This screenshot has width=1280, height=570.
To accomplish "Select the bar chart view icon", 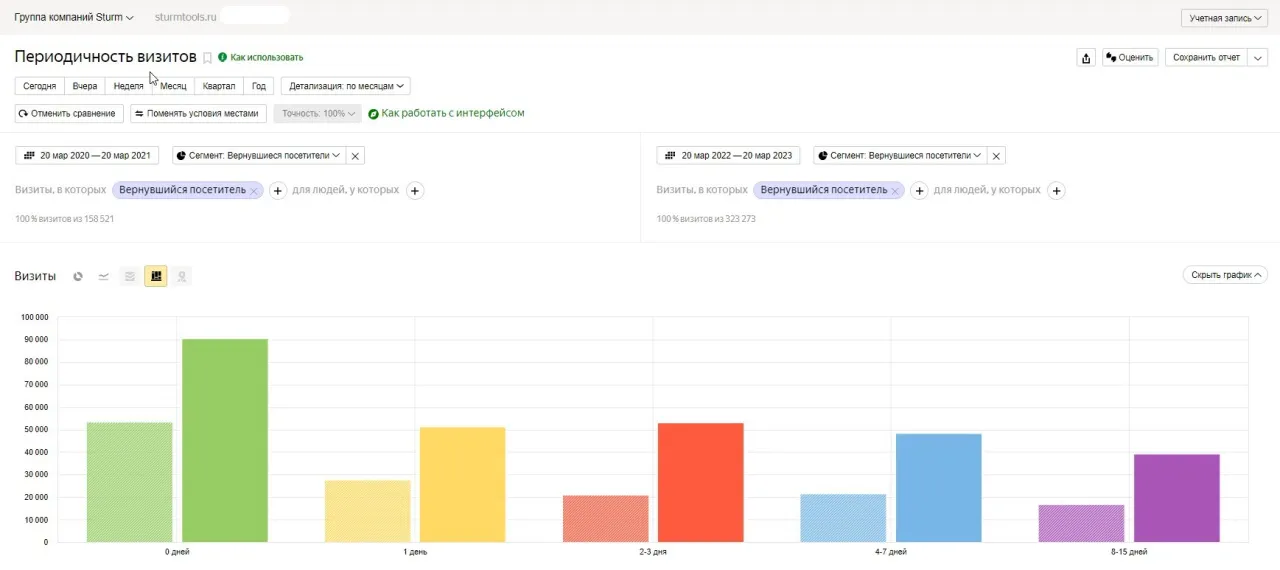I will (x=155, y=276).
